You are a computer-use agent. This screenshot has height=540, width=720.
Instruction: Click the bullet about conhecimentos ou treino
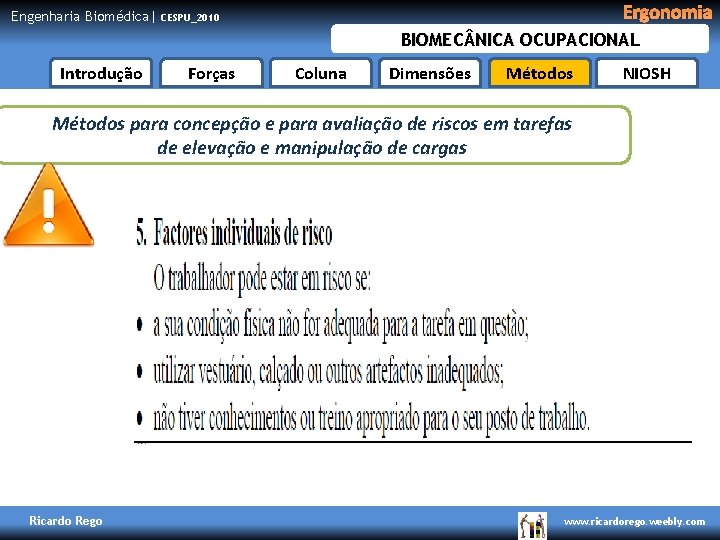click(363, 419)
